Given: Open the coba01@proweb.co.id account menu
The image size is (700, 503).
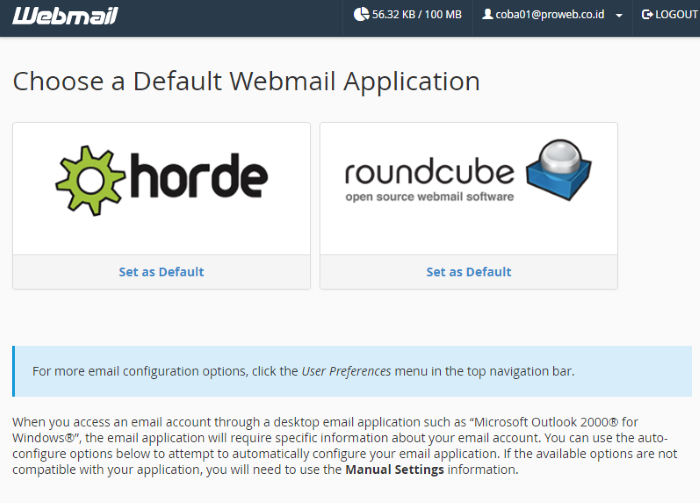Looking at the screenshot, I should point(552,15).
